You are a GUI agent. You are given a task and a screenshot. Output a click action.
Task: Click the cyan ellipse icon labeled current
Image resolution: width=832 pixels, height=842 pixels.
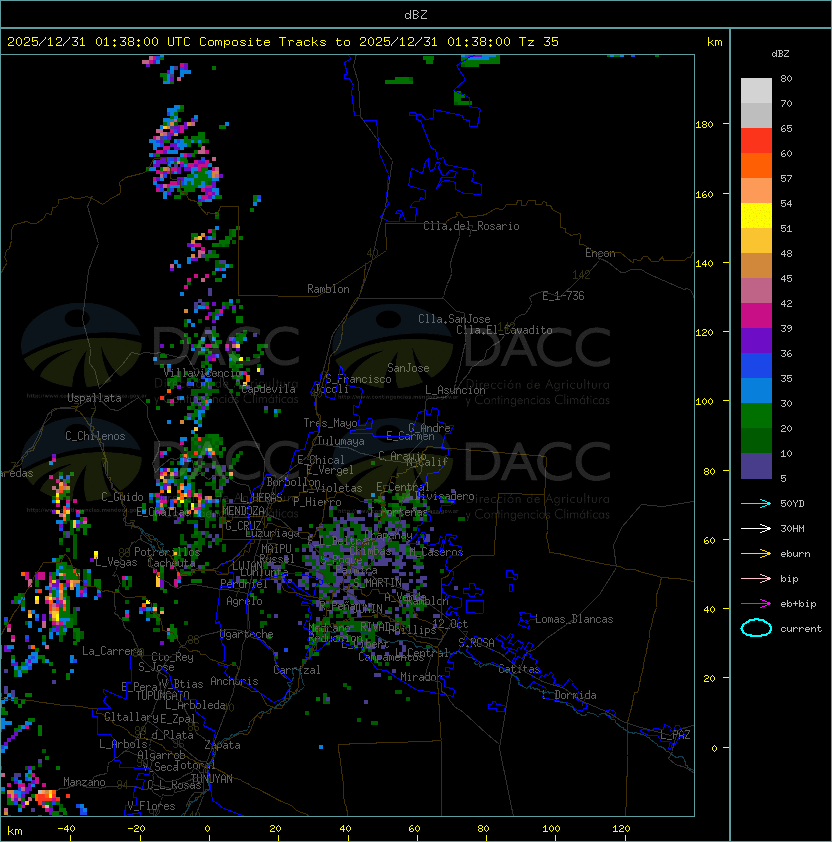[x=756, y=628]
